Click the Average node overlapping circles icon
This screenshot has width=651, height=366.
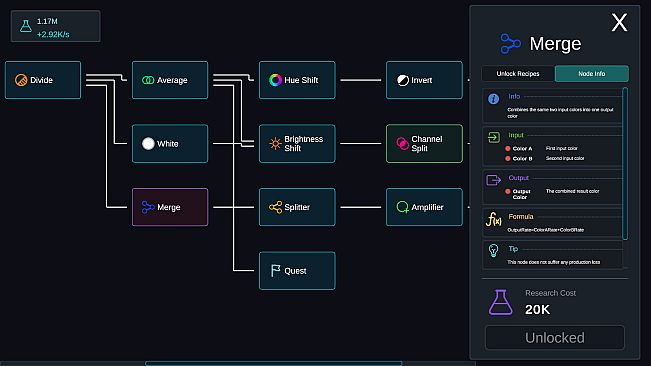(x=148, y=80)
